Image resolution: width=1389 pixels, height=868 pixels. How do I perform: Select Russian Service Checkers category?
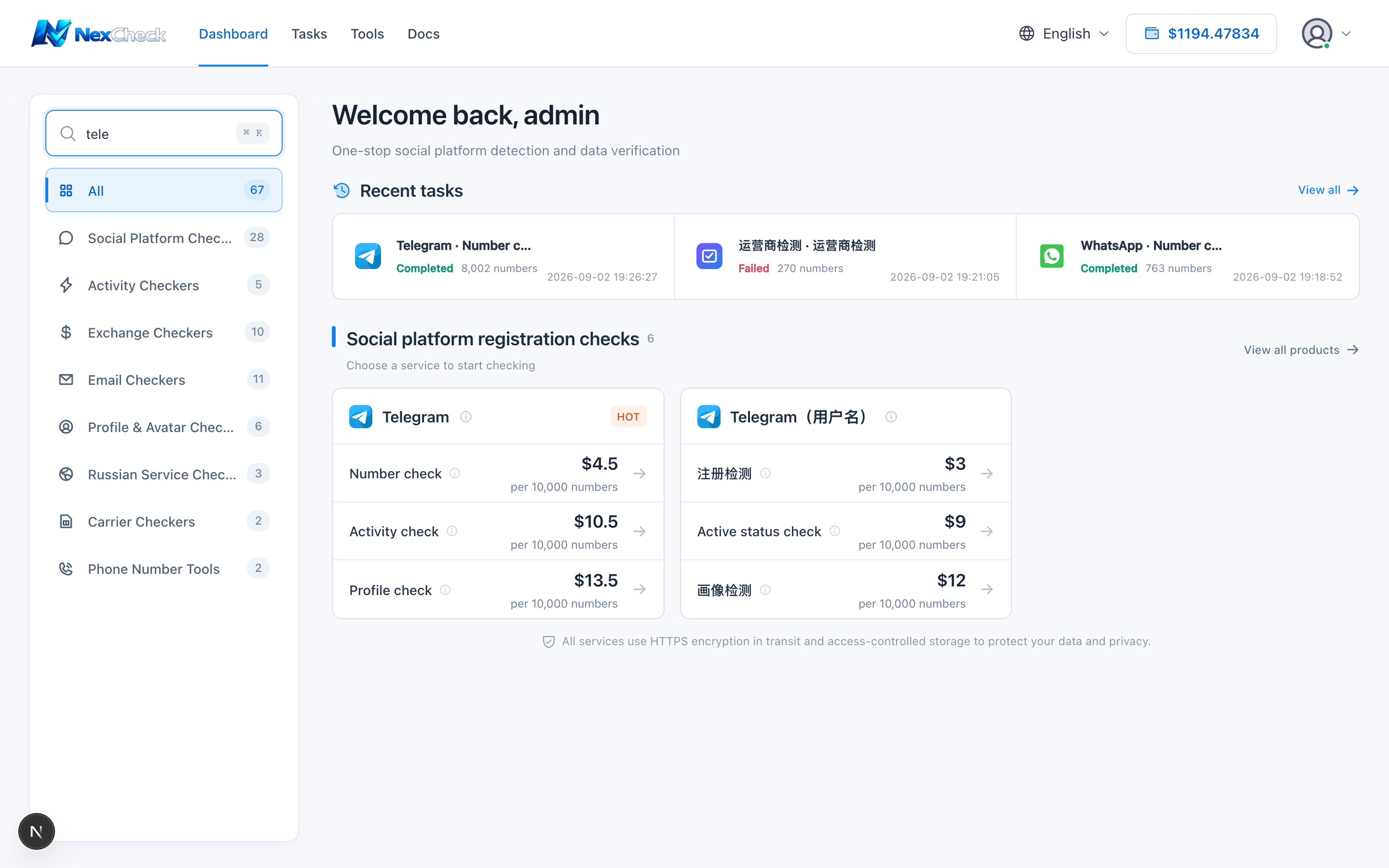[164, 474]
